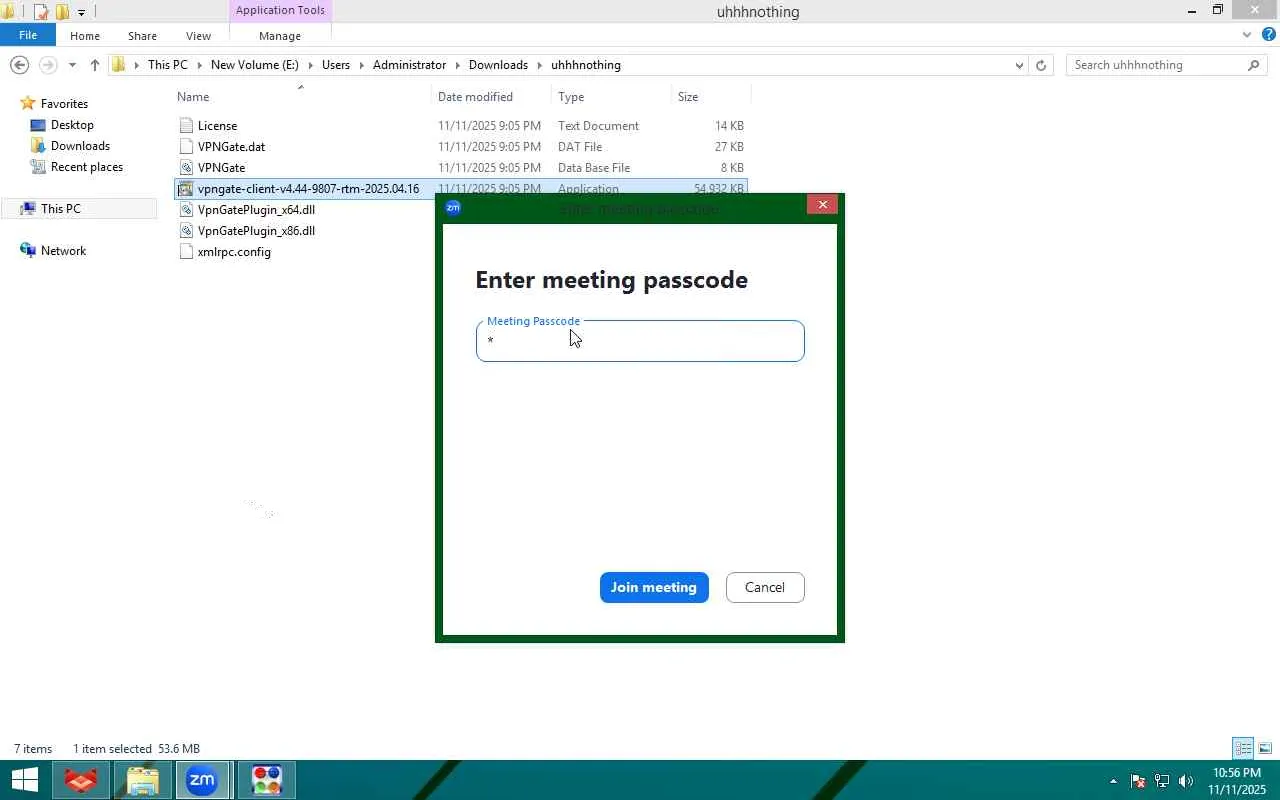Switch to Large icons view layout
This screenshot has width=1280, height=800.
click(x=1265, y=748)
